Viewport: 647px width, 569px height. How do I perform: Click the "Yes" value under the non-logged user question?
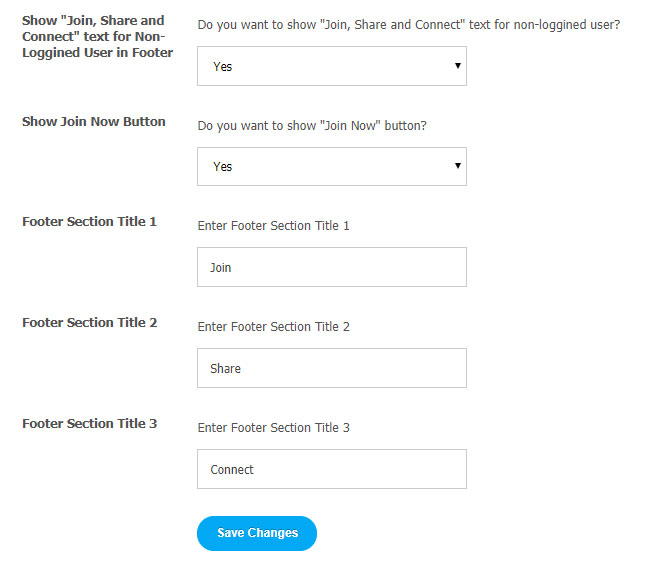tap(223, 67)
